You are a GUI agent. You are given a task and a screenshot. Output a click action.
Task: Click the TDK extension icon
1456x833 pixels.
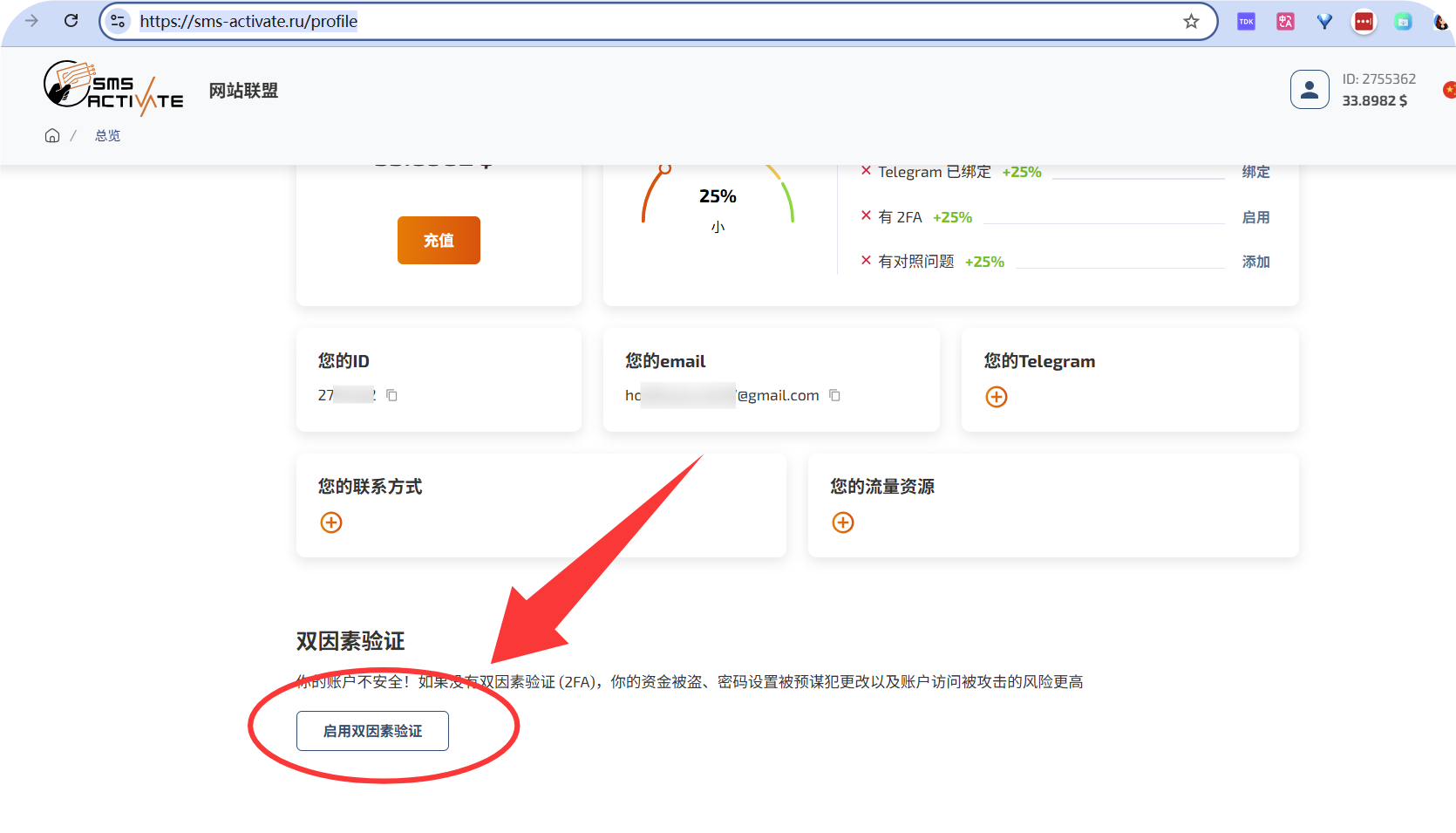[1245, 21]
